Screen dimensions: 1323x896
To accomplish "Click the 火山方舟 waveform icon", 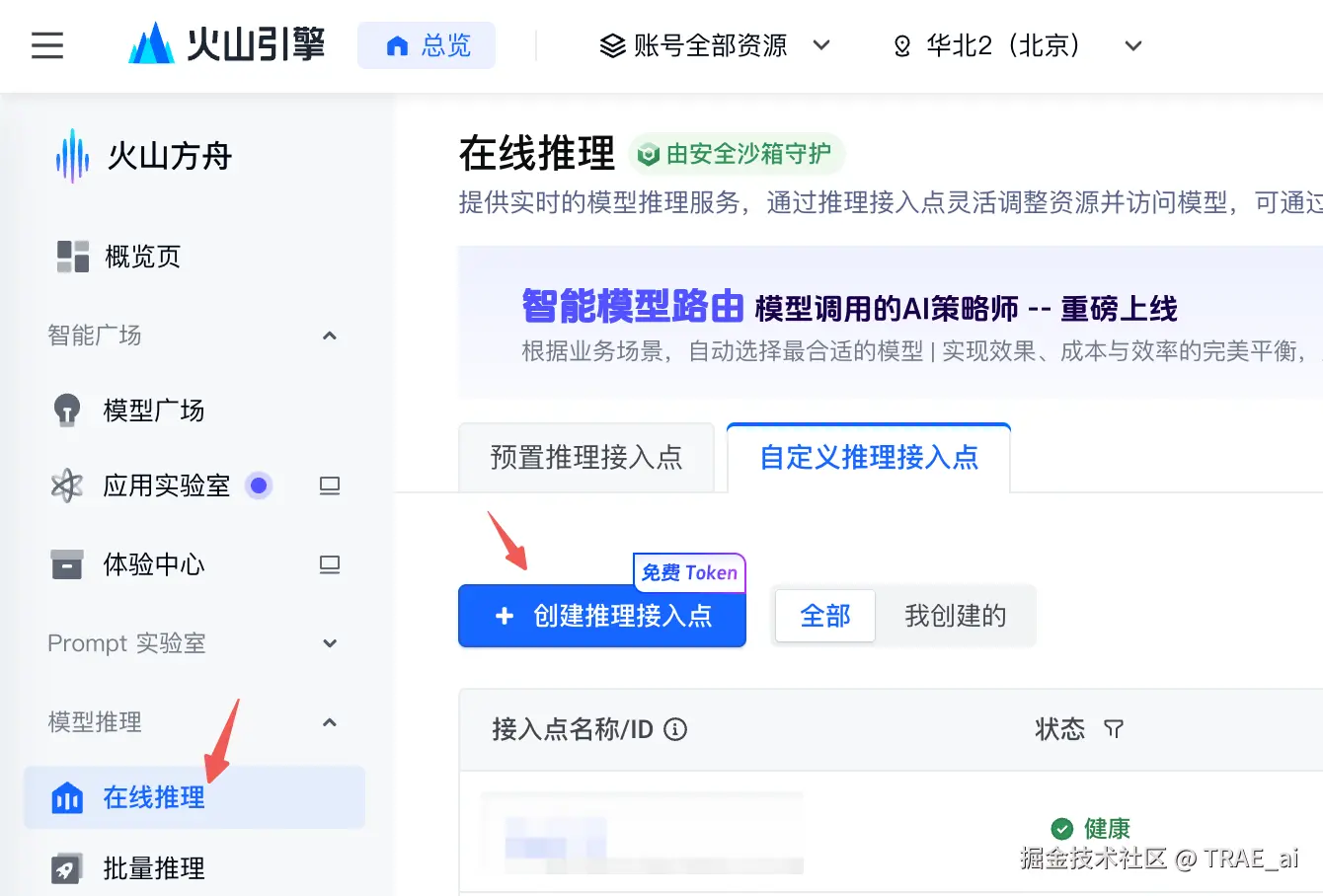I will coord(73,156).
